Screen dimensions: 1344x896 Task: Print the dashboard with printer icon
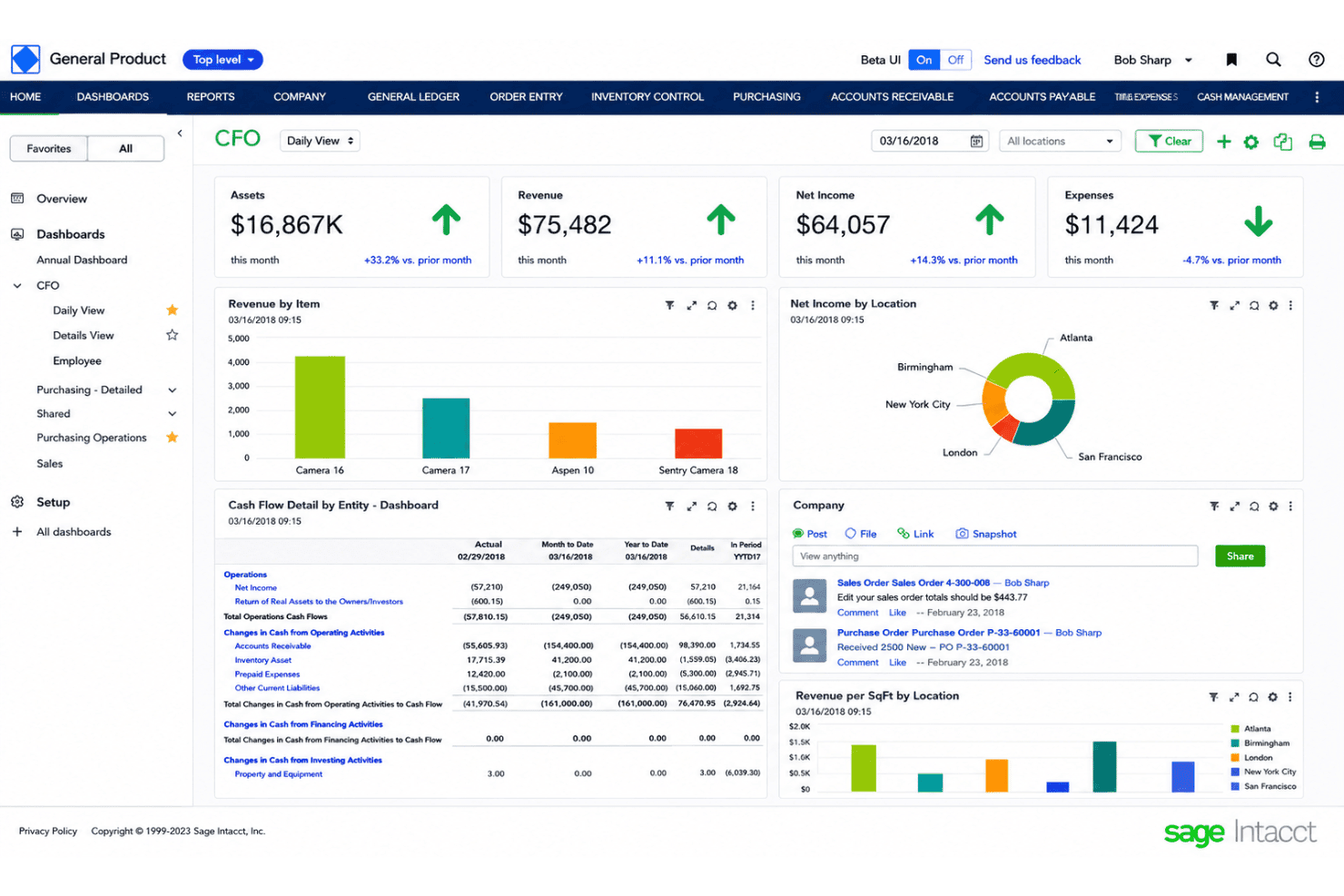click(x=1317, y=142)
